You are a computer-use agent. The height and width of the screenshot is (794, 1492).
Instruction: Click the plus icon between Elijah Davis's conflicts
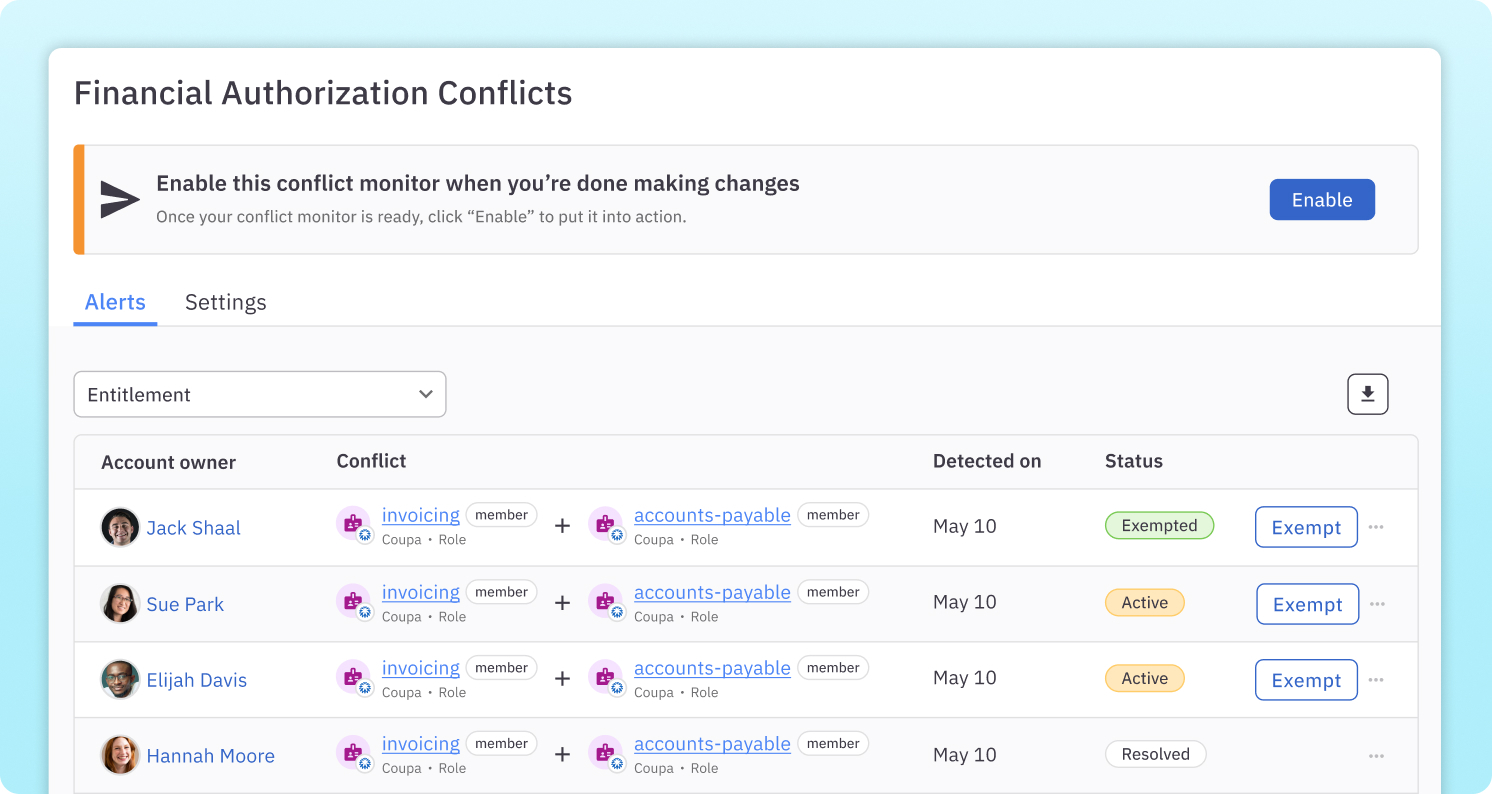[x=562, y=678]
